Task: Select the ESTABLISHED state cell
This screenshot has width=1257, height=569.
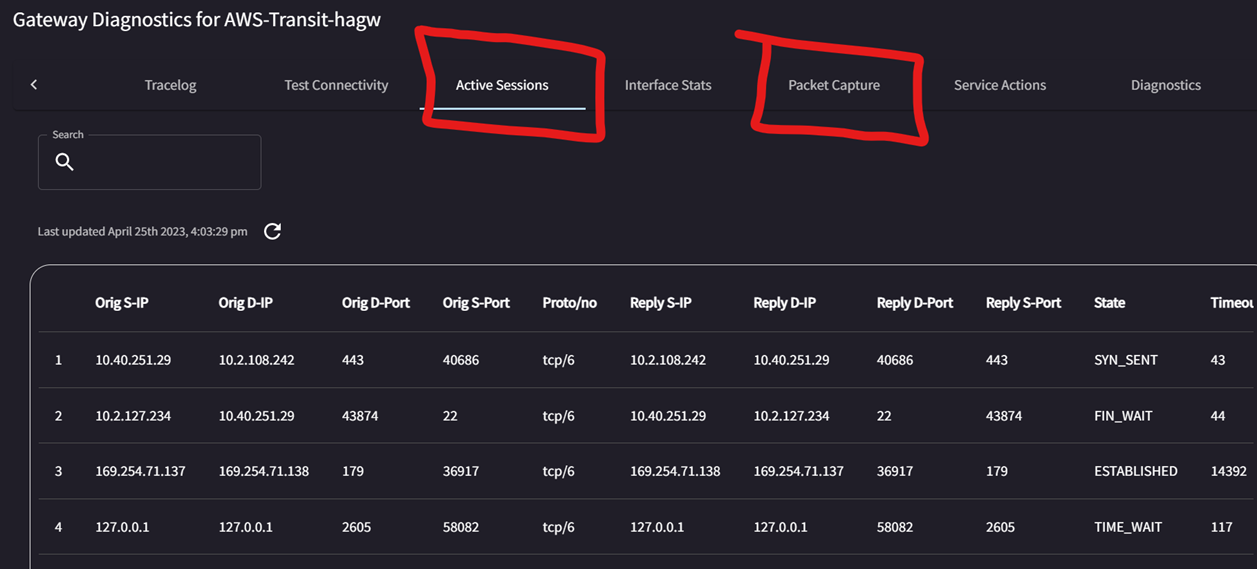Action: click(1136, 471)
